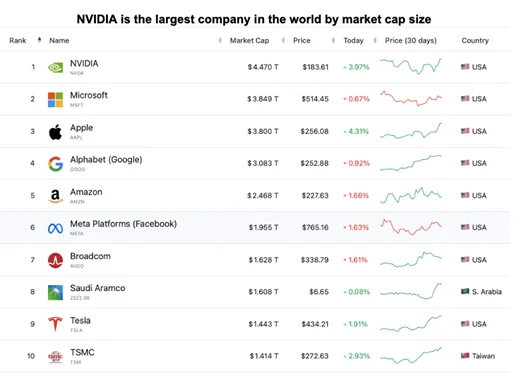Click the Tesla T logo
The width and height of the screenshot is (522, 378).
pos(55,324)
